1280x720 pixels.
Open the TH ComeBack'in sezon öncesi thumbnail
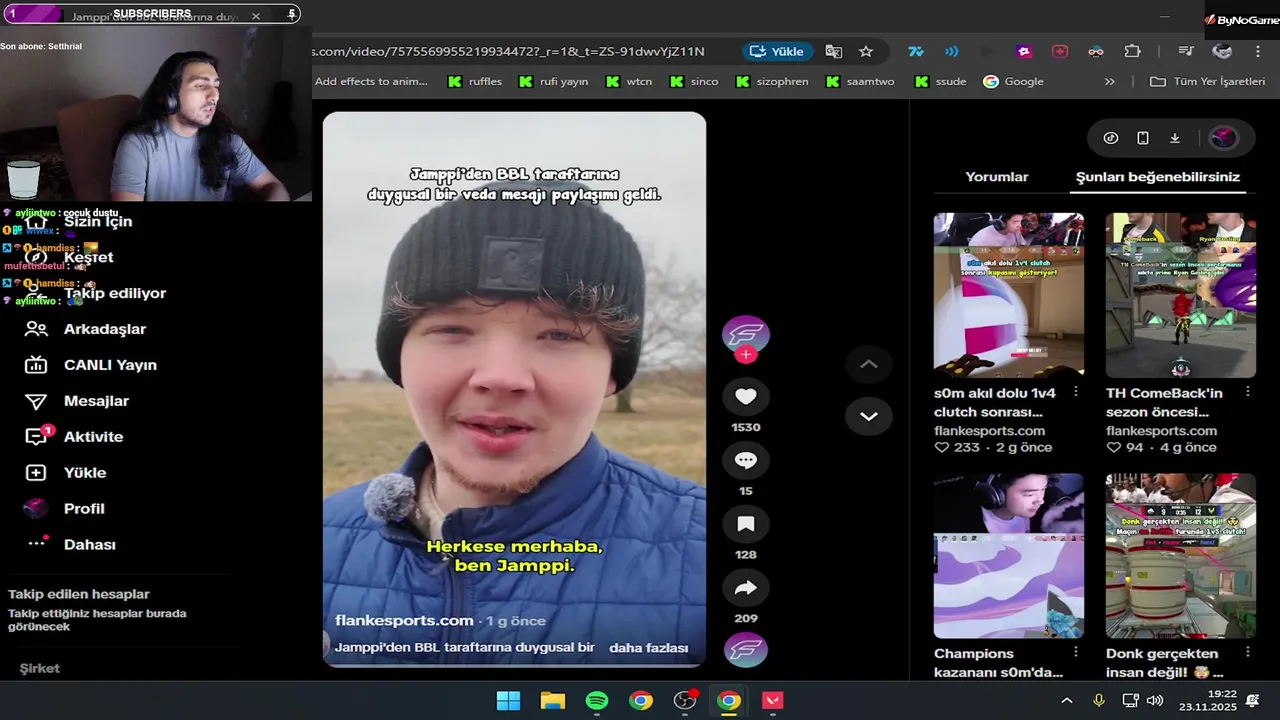point(1180,295)
